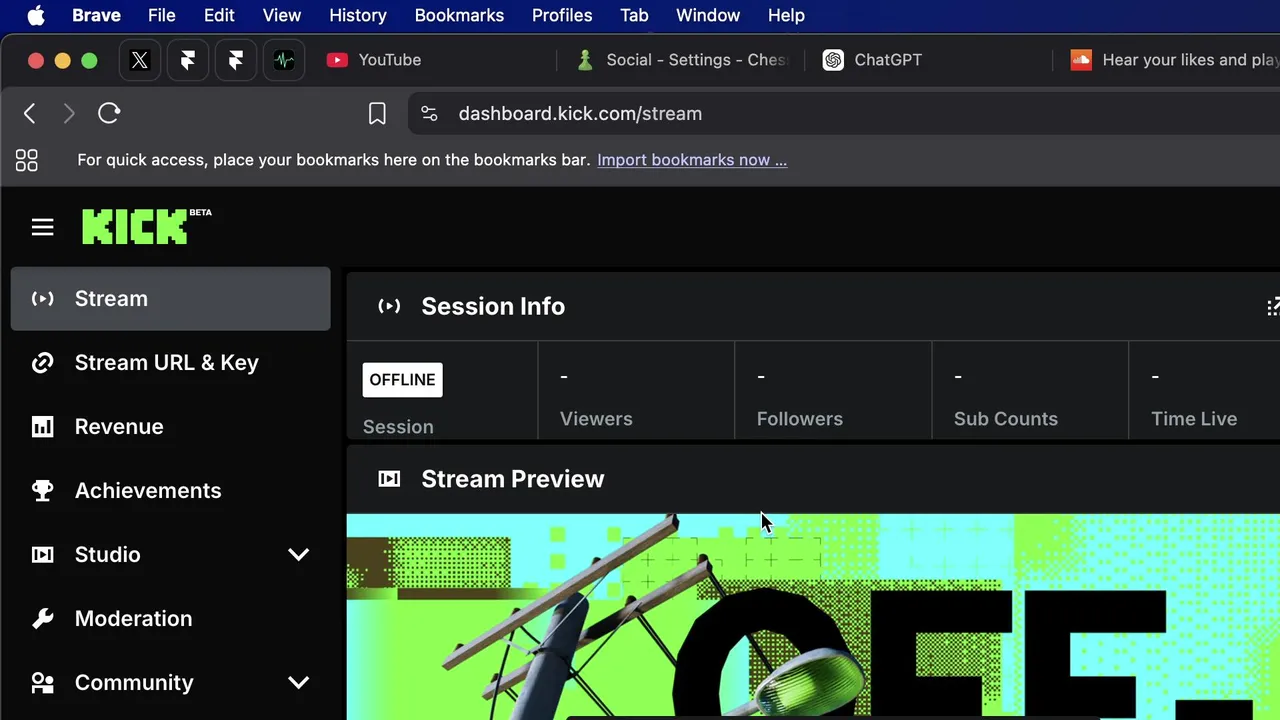
Task: Click the Studio label in the sidebar
Action: 107,554
